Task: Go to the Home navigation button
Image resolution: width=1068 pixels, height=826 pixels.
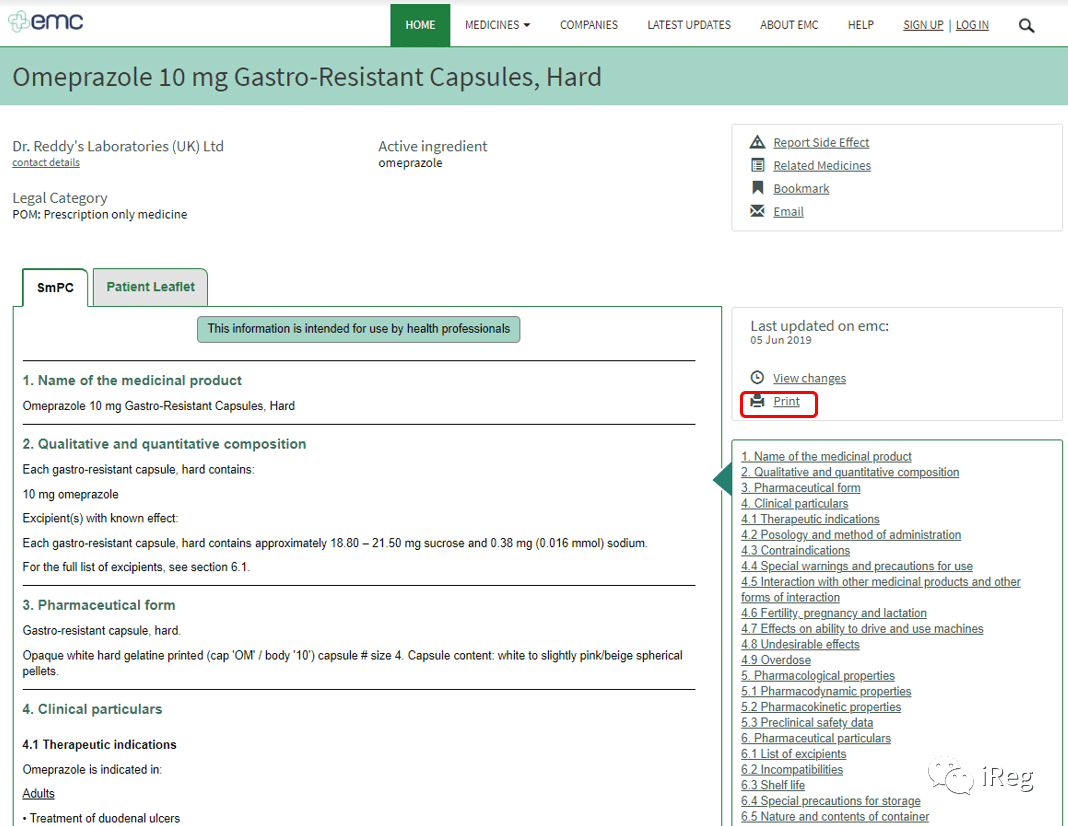Action: click(x=420, y=25)
